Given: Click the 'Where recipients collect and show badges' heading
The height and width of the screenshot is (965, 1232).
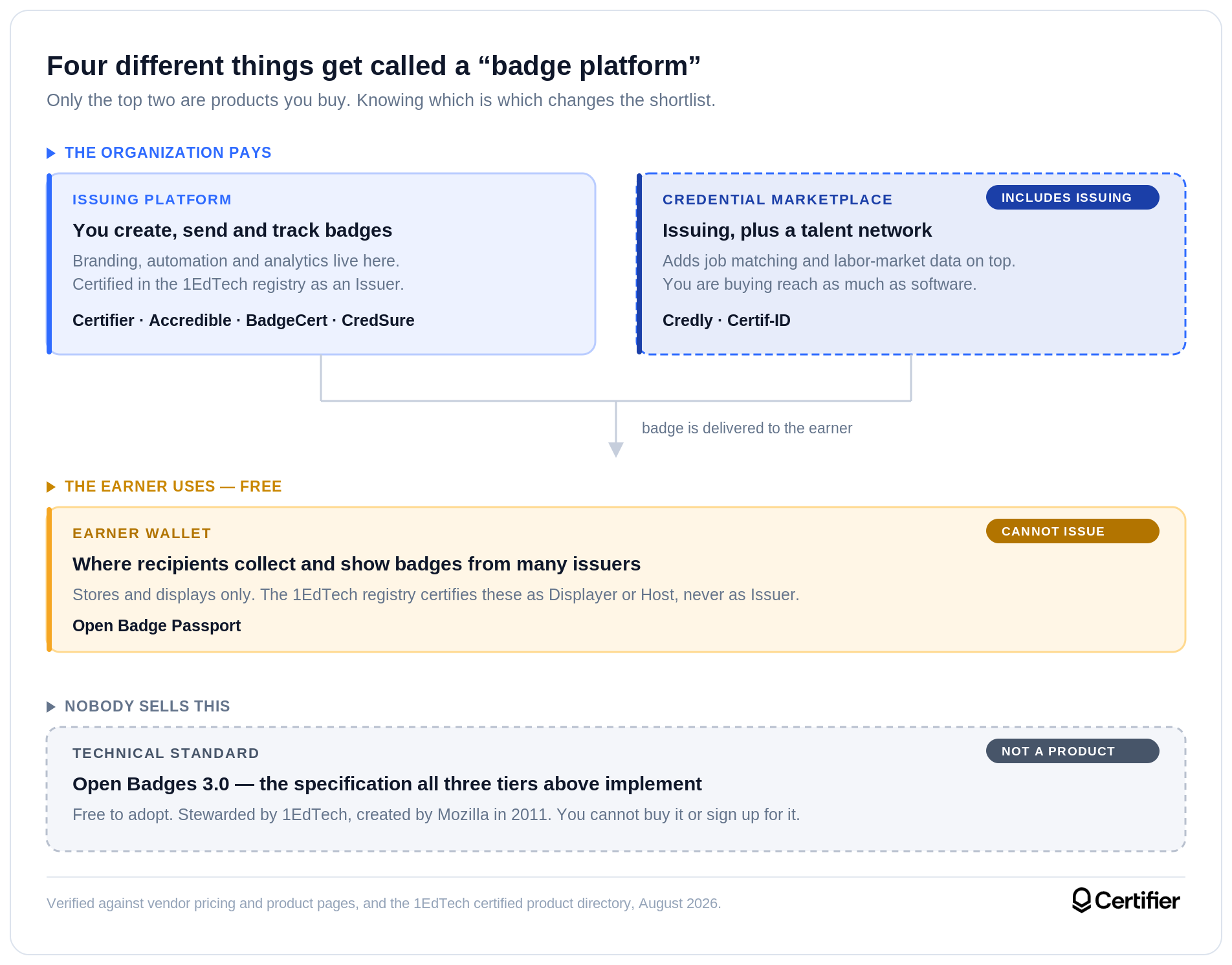Looking at the screenshot, I should click(357, 564).
